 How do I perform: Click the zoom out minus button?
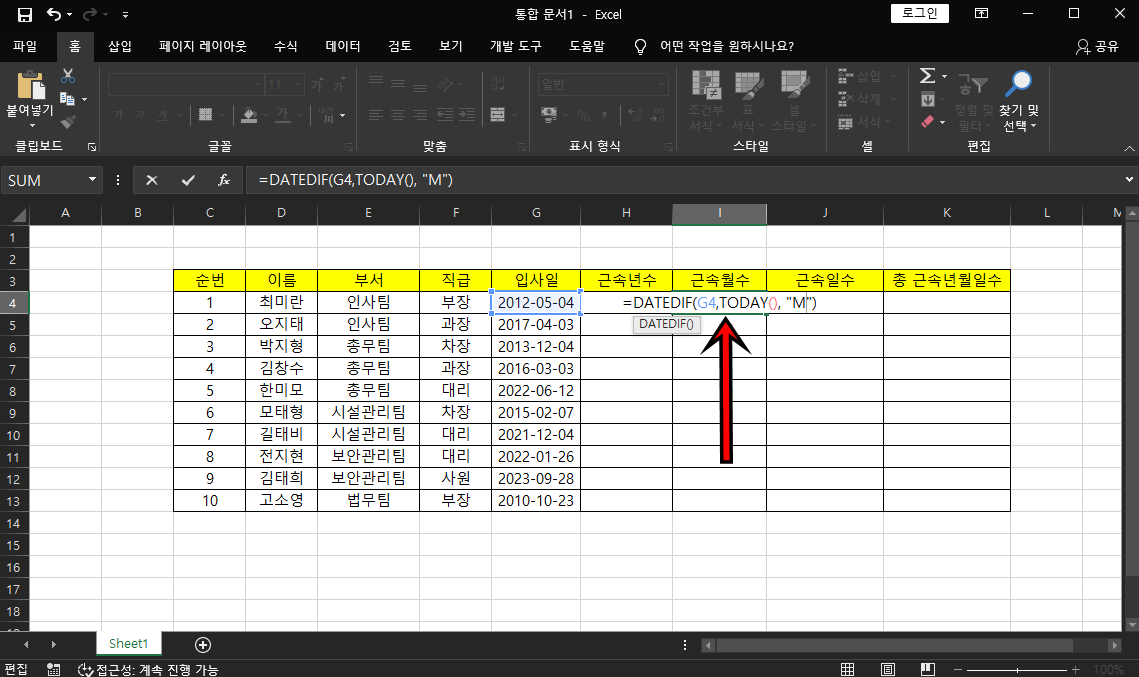tap(957, 670)
